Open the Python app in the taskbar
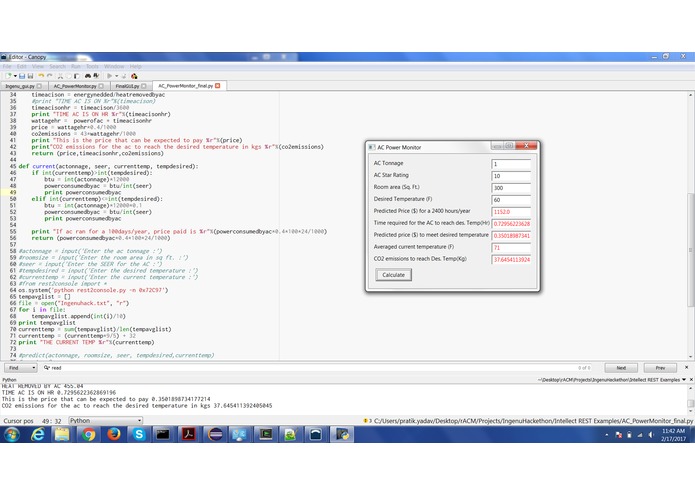 coord(342,435)
